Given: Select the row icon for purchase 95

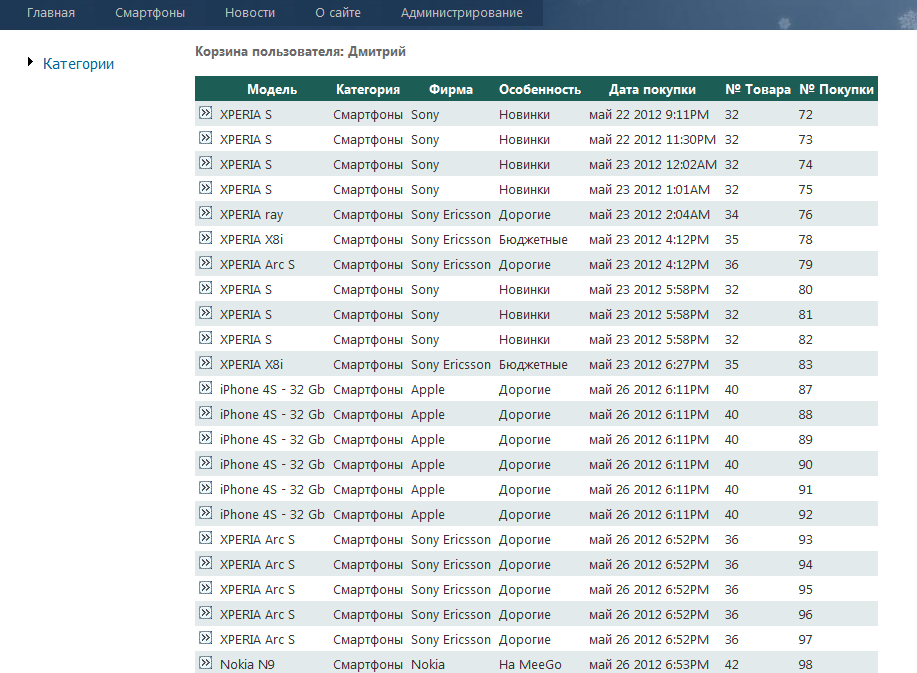Looking at the screenshot, I should [205, 588].
